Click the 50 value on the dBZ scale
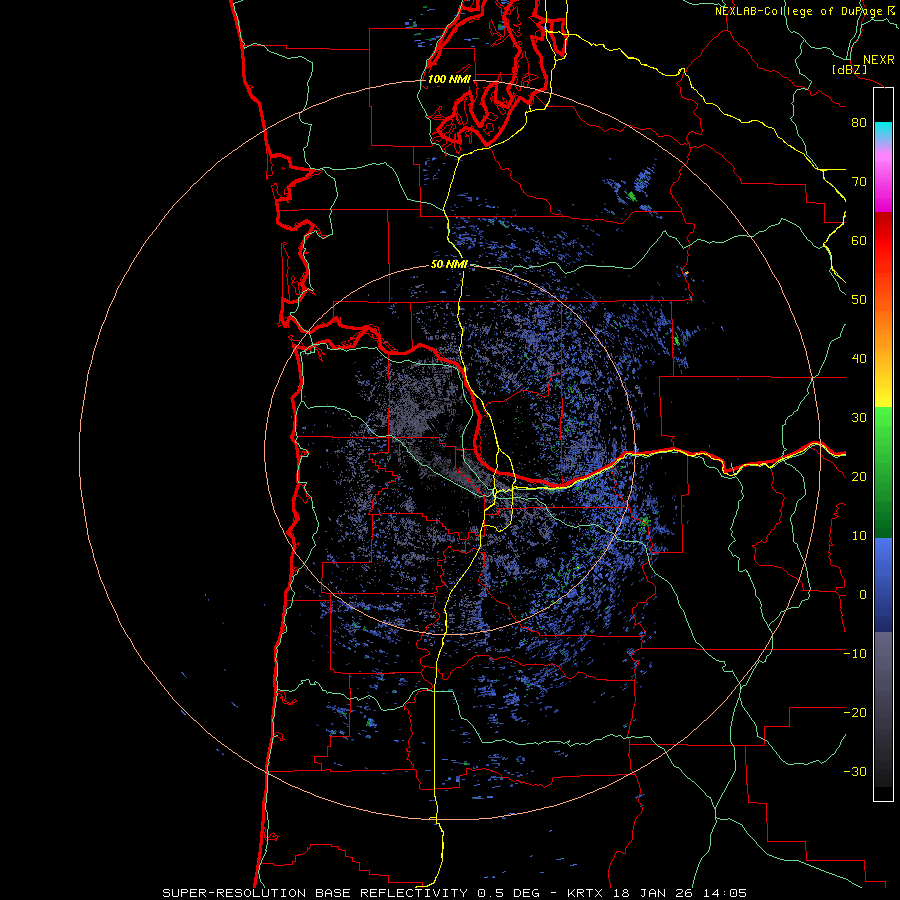The height and width of the screenshot is (900, 900). (x=859, y=300)
